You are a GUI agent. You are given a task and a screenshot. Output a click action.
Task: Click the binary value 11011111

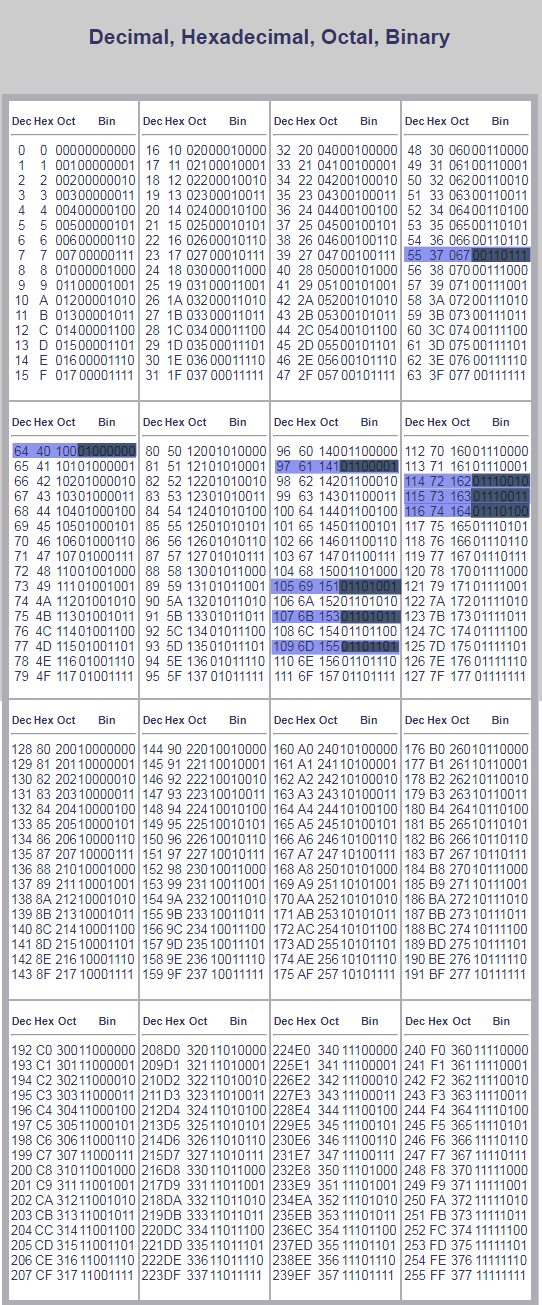coord(238,1275)
